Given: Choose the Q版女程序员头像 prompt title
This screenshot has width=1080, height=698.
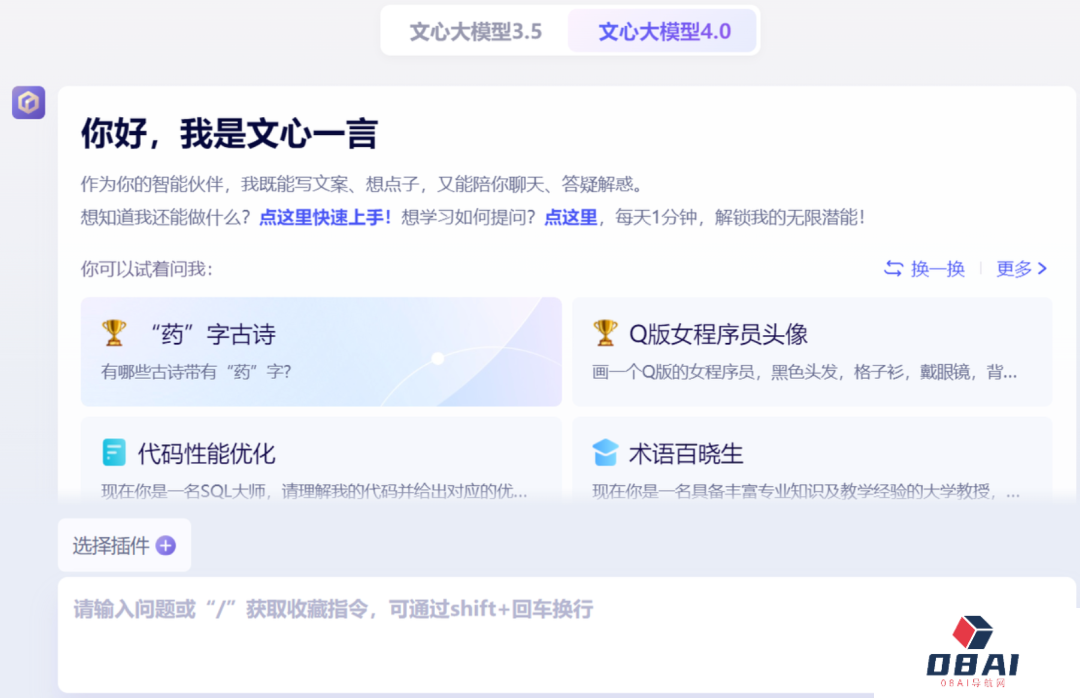Looking at the screenshot, I should [718, 334].
